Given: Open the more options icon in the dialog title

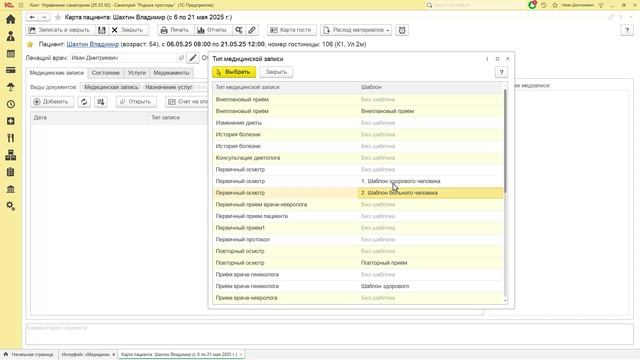Looking at the screenshot, I should tap(487, 59).
